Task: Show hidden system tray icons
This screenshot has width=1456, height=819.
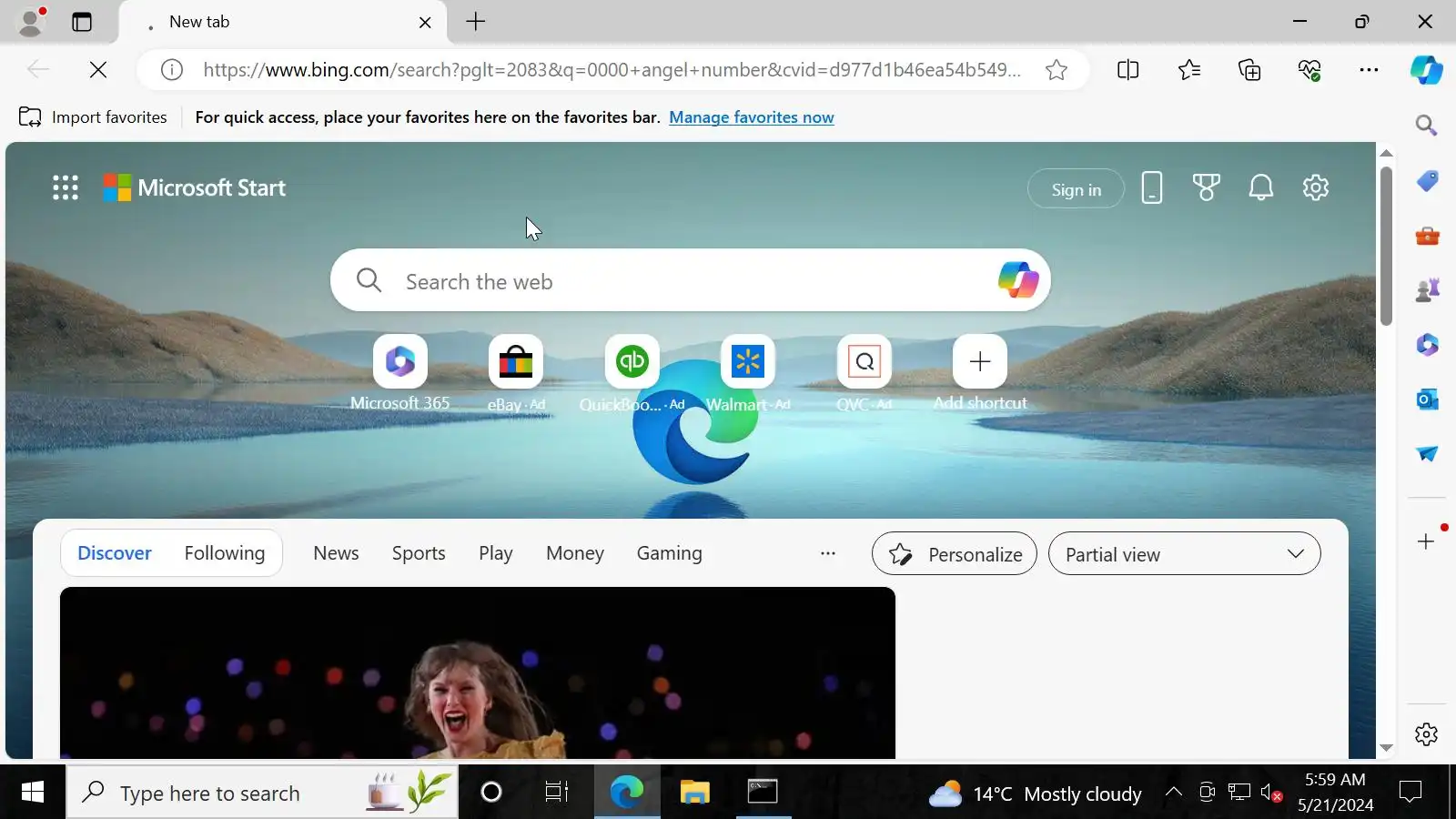Action: coord(1174,793)
